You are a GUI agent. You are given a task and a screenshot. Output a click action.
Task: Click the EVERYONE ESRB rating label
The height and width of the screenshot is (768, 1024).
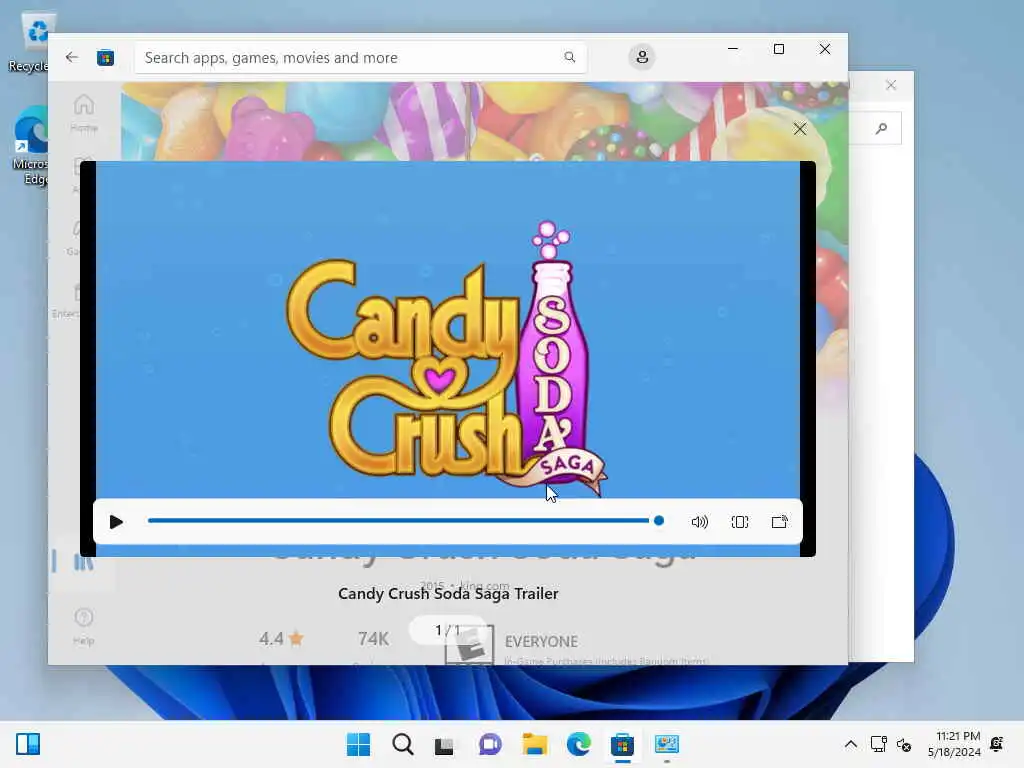tap(541, 641)
